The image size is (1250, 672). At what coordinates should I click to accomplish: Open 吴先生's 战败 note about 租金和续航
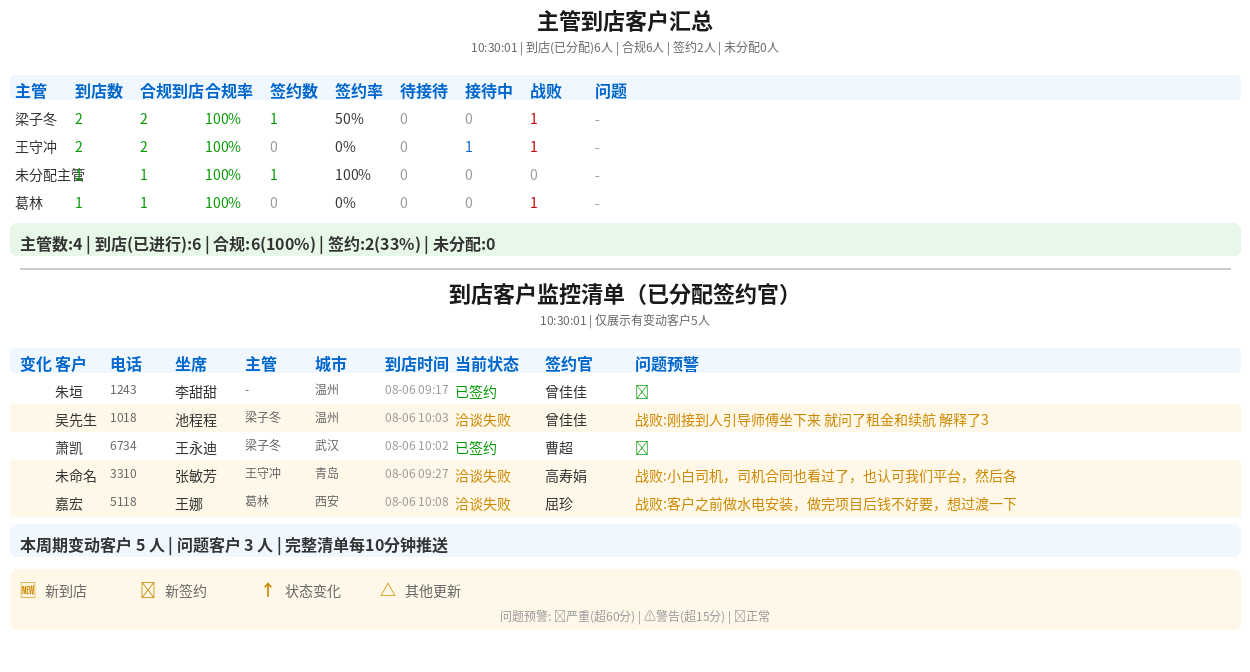click(812, 420)
